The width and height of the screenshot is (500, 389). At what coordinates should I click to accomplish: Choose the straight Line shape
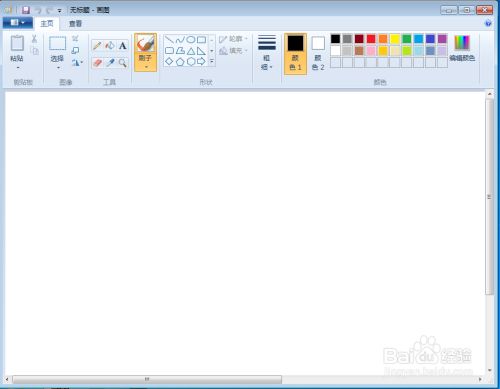(x=169, y=40)
